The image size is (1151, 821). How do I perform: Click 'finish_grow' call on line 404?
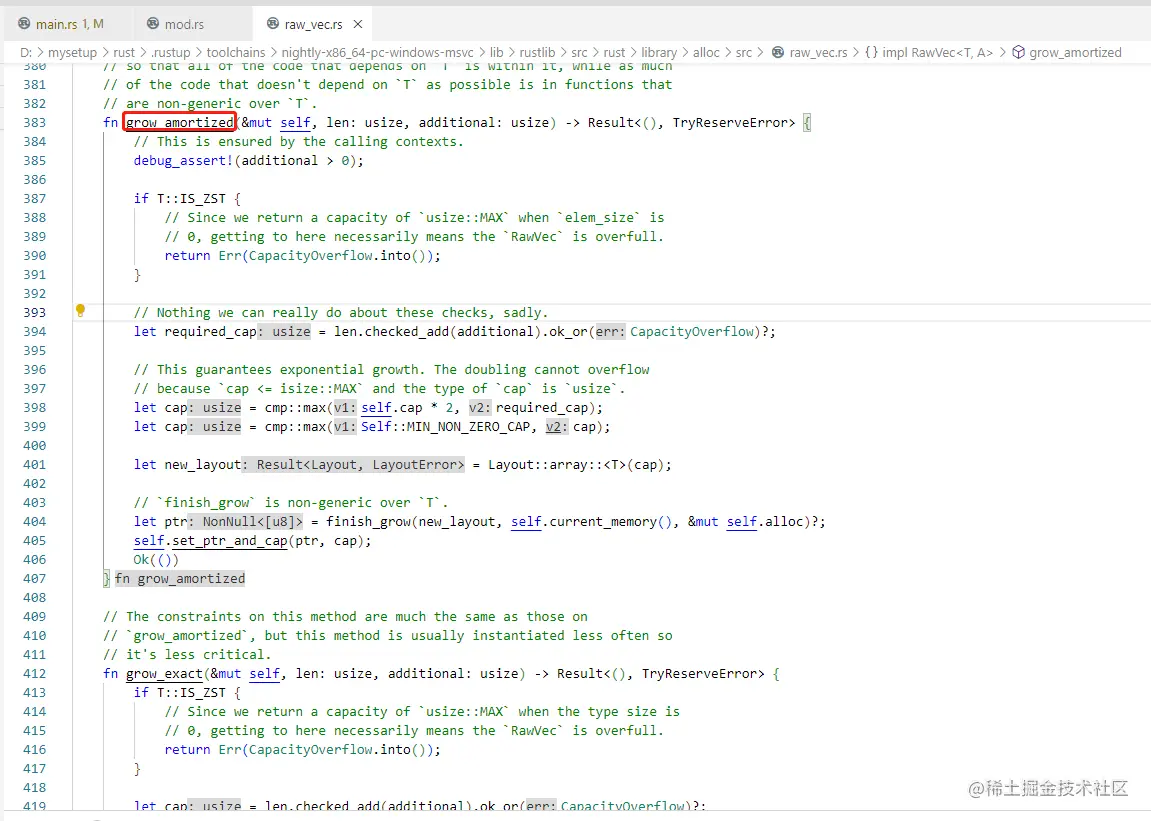(368, 521)
